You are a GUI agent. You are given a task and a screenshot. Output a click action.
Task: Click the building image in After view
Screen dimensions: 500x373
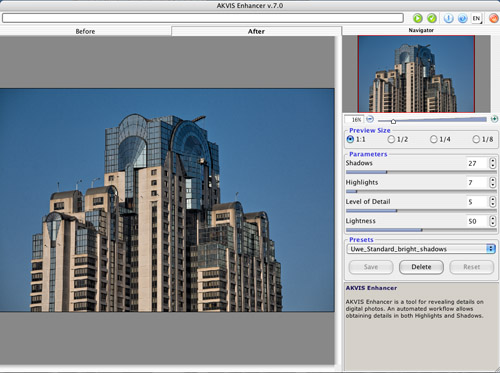click(167, 200)
